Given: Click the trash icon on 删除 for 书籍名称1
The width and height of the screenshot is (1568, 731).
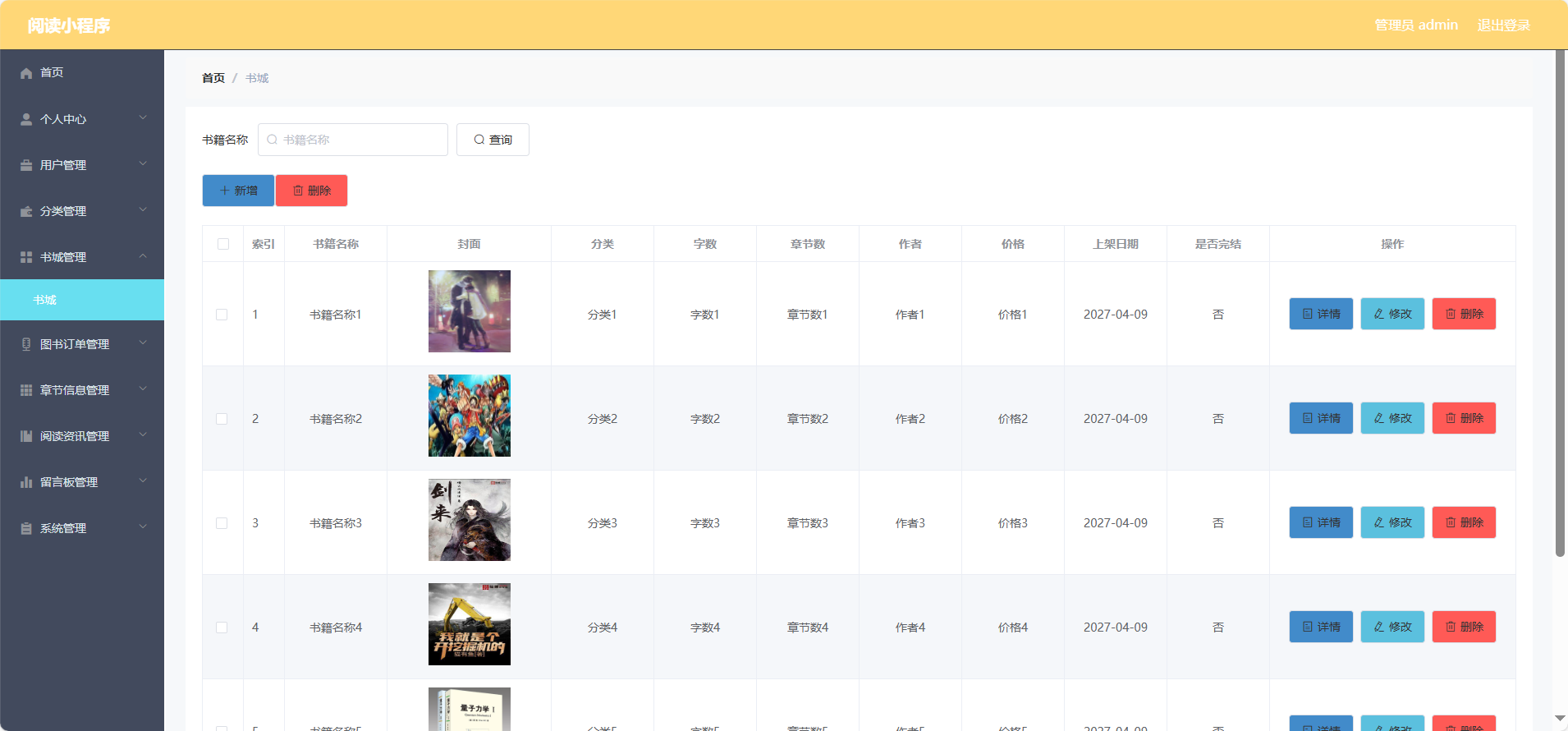Looking at the screenshot, I should (1451, 314).
